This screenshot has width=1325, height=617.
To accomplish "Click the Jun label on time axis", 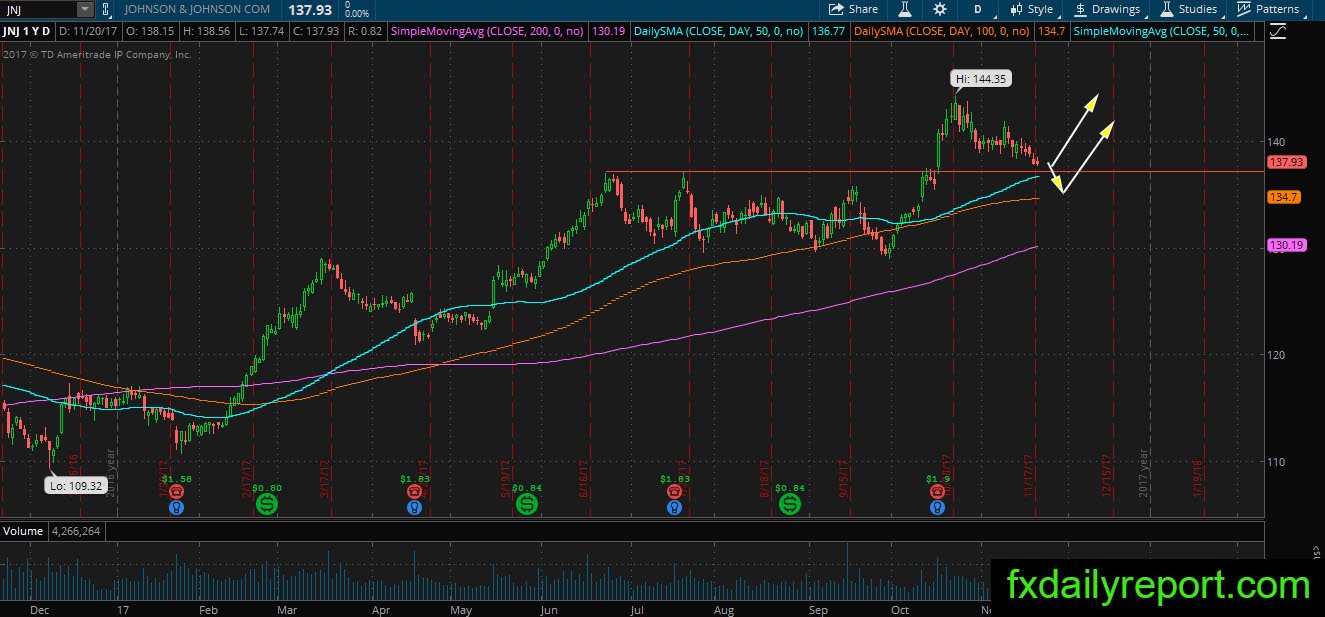I will (x=549, y=609).
